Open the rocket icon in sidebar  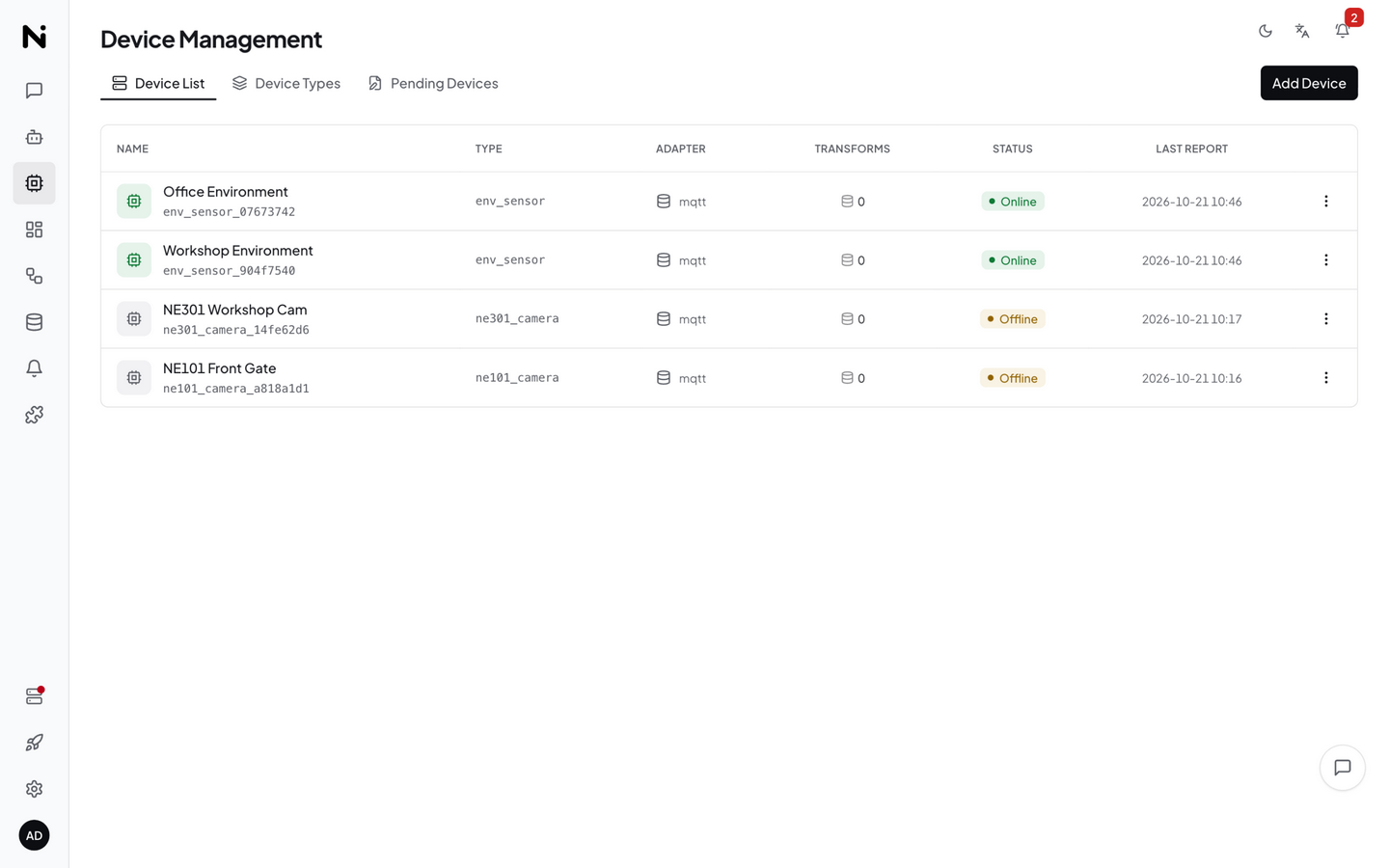click(x=34, y=743)
